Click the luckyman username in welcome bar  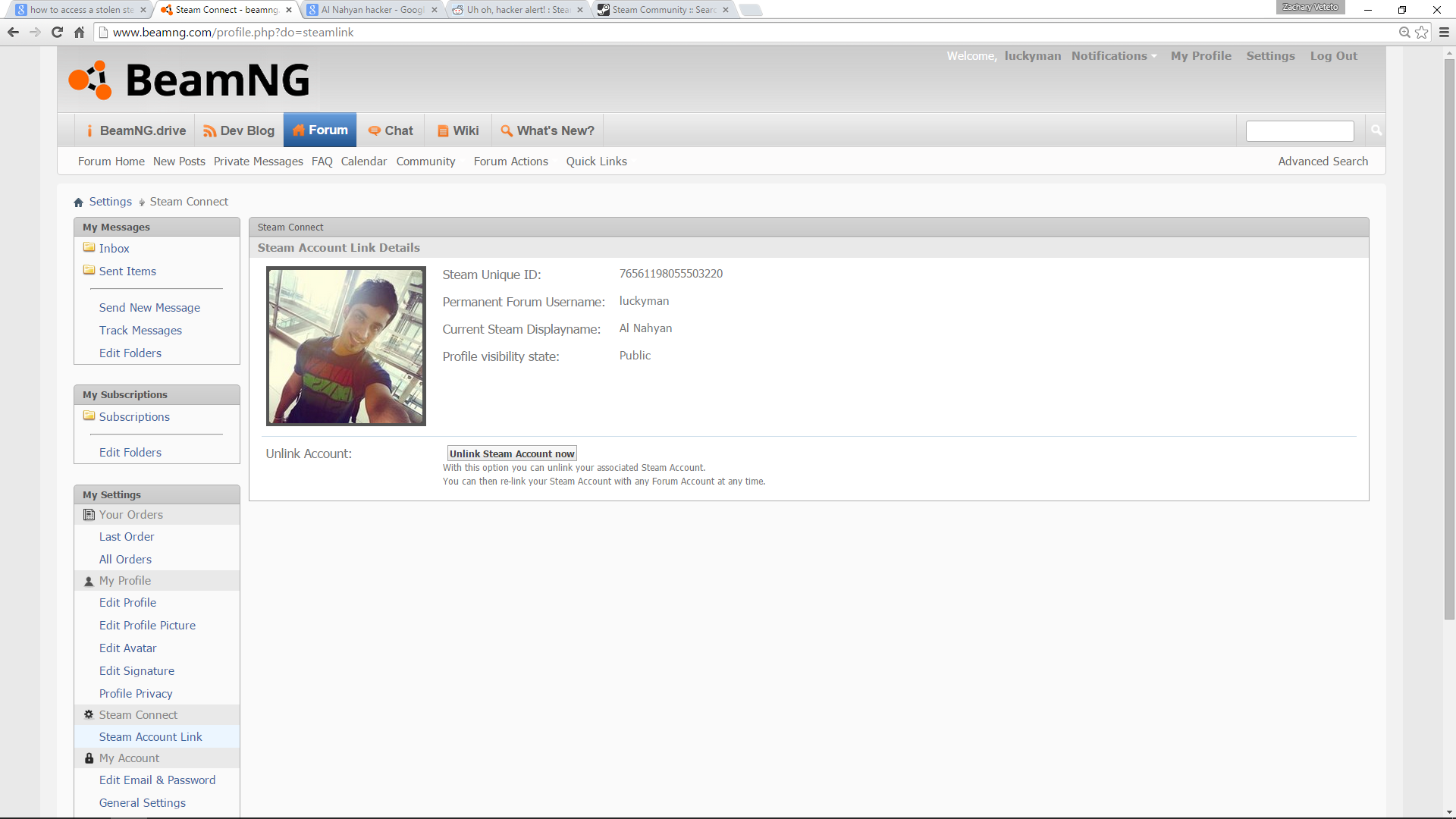pyautogui.click(x=1032, y=56)
